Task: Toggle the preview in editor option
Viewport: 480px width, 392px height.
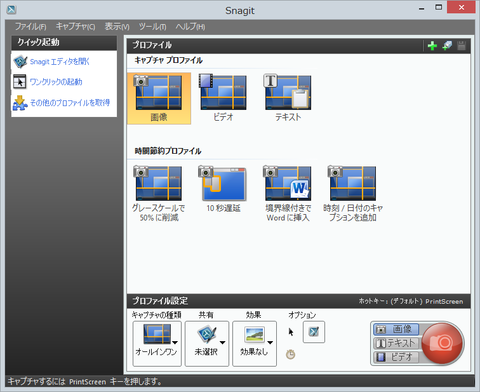Action: (314, 332)
